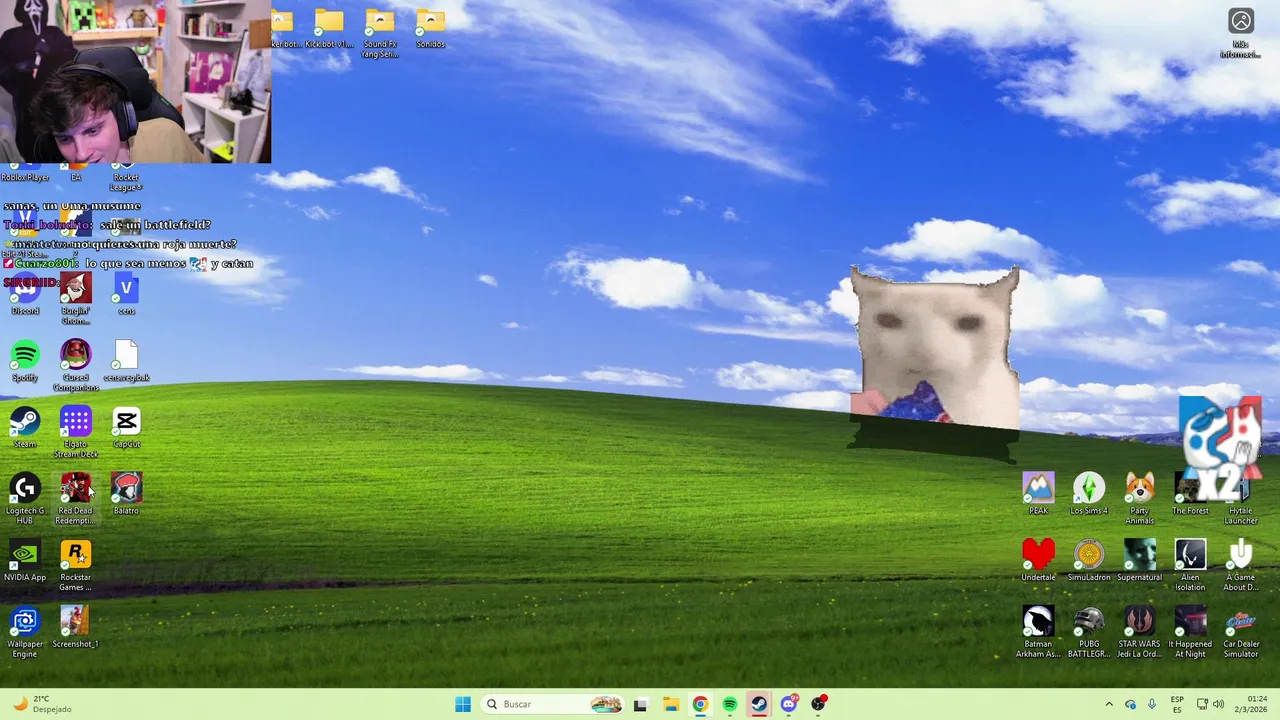Open Cursed Companions desktop icon
The image size is (1280, 720).
(x=76, y=365)
